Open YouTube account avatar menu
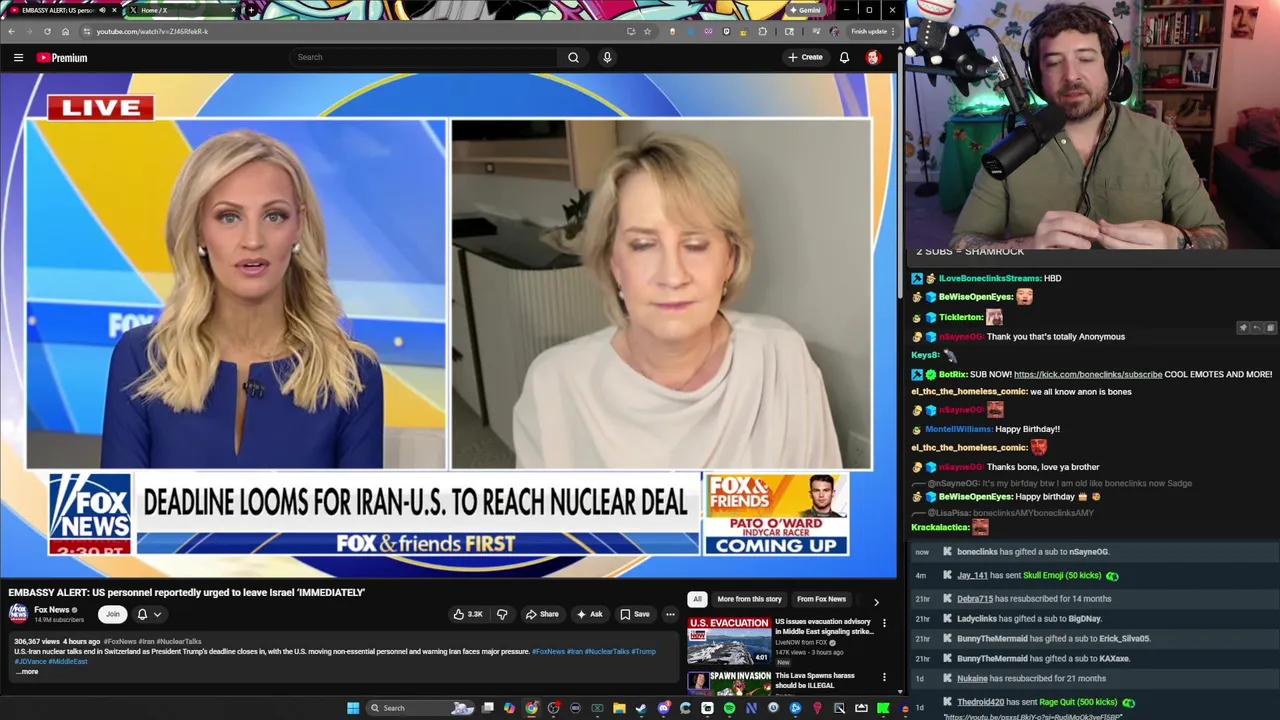Screen dimensions: 1280x720 click(873, 57)
